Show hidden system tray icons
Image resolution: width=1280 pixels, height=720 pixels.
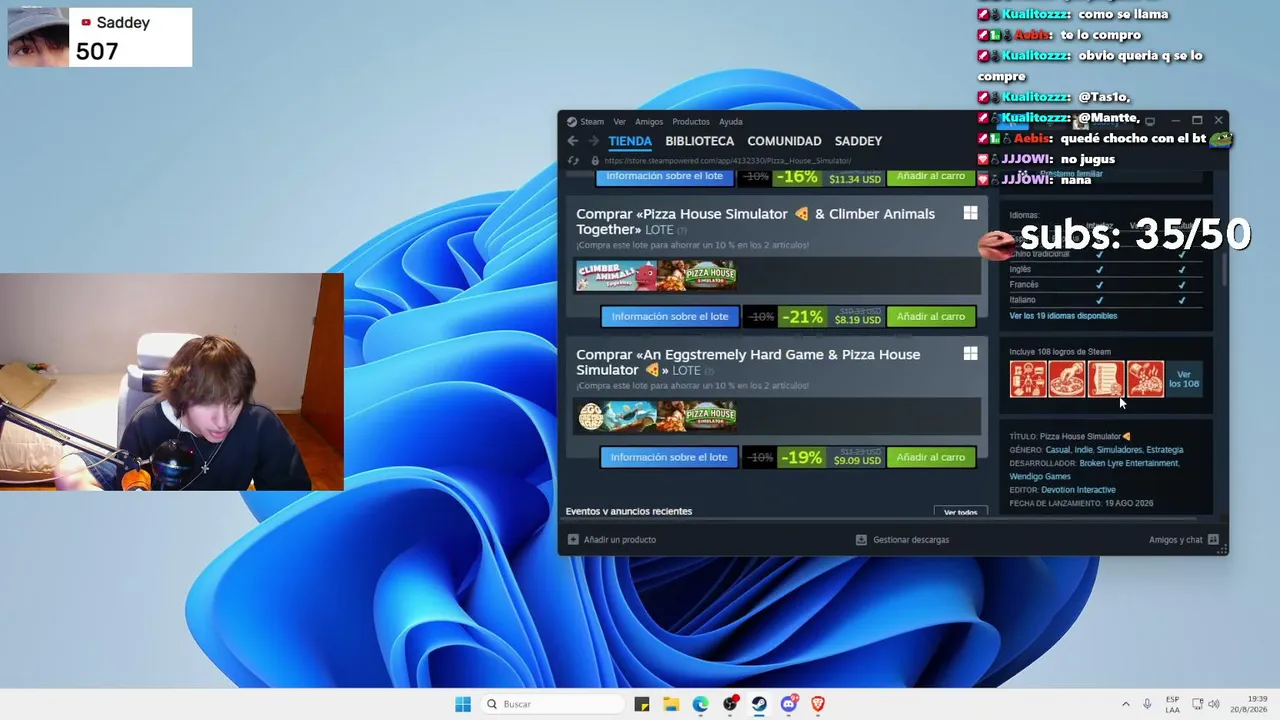(x=1125, y=704)
